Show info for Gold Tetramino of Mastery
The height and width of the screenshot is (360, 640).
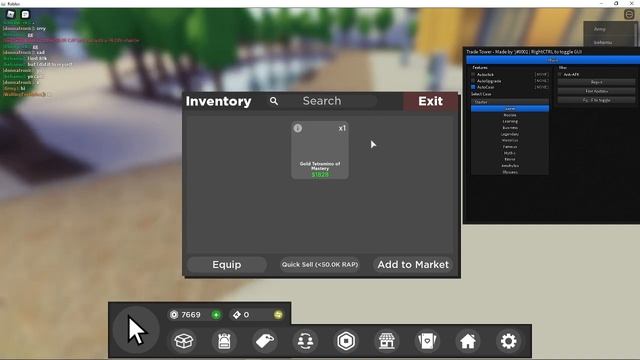(x=298, y=128)
